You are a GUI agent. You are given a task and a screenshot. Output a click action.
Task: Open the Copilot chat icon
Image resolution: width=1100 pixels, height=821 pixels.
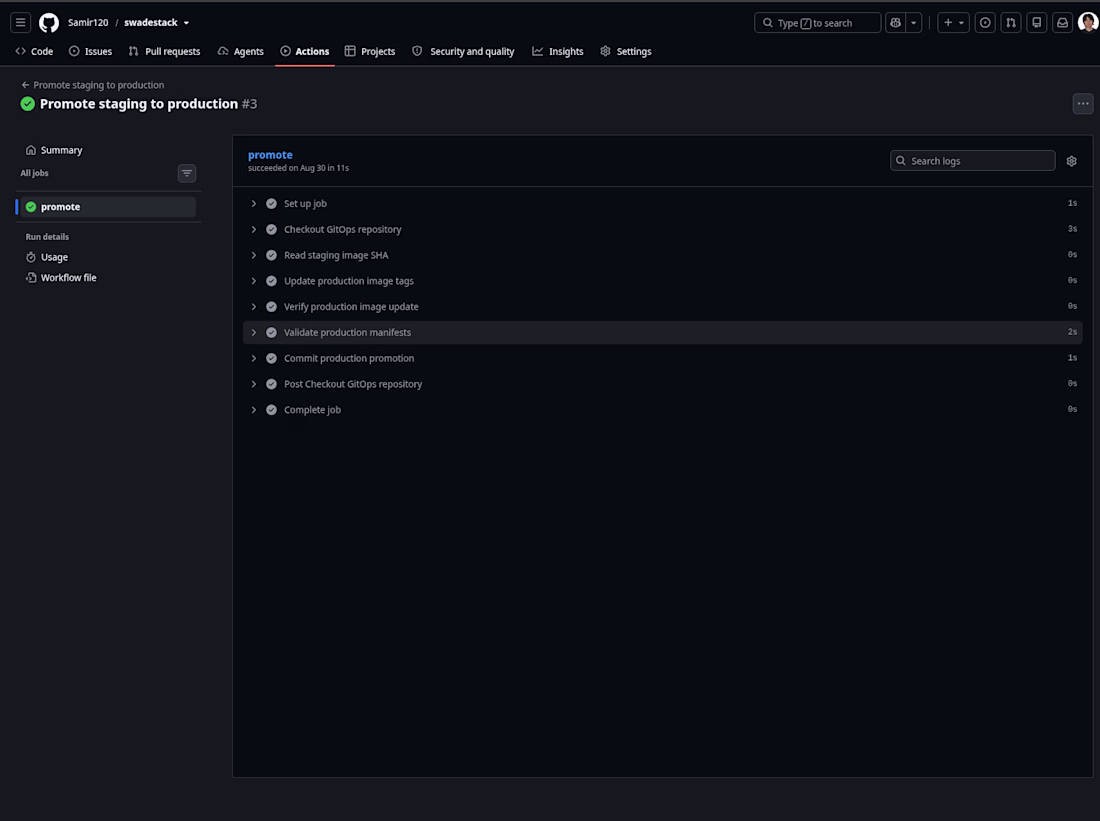tap(895, 22)
